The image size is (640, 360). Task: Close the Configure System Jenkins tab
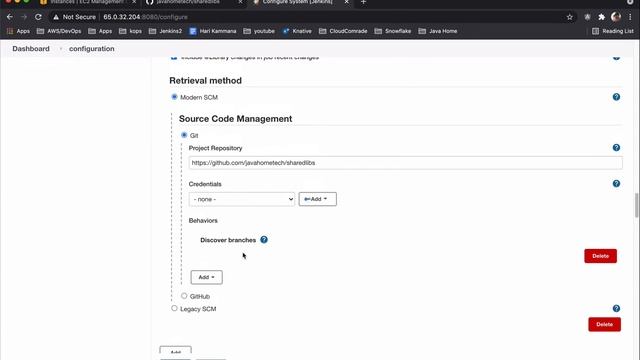pyautogui.click(x=346, y=2)
